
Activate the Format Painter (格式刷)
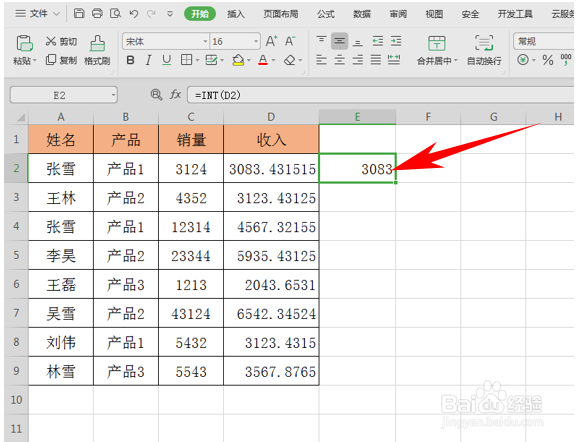[x=97, y=50]
